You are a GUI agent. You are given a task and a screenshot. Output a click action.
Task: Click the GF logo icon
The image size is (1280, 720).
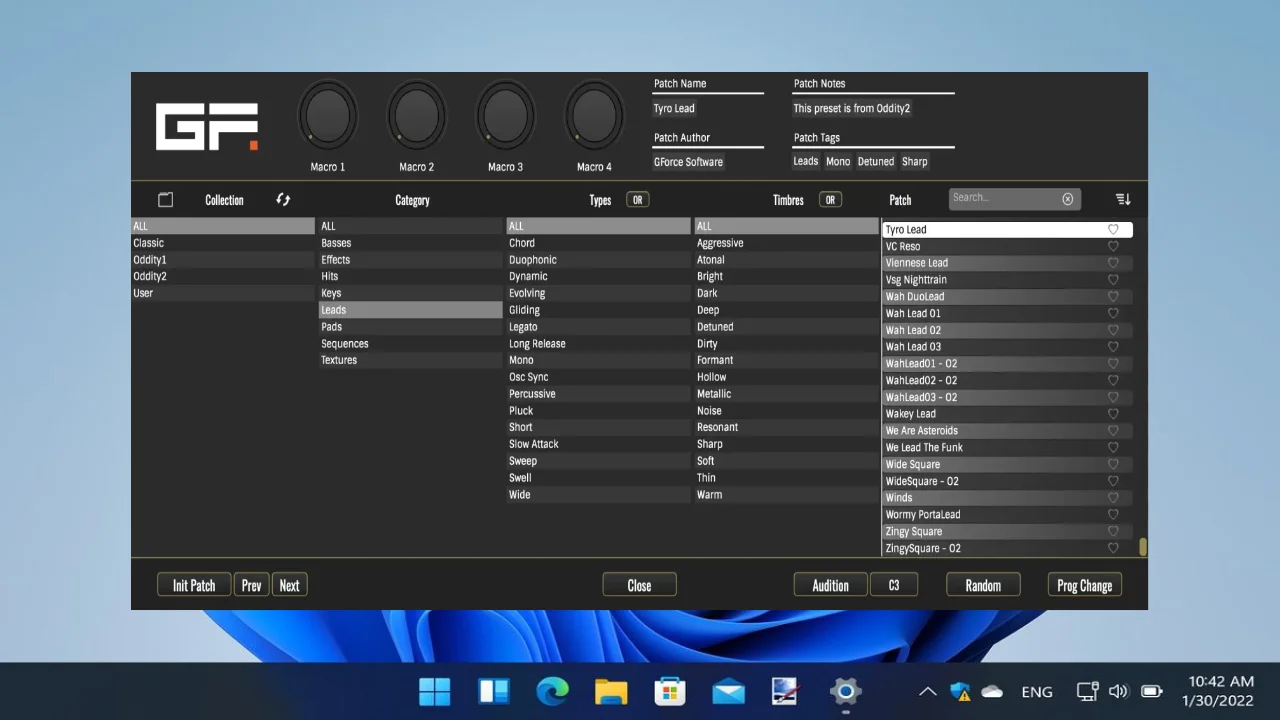tap(207, 127)
